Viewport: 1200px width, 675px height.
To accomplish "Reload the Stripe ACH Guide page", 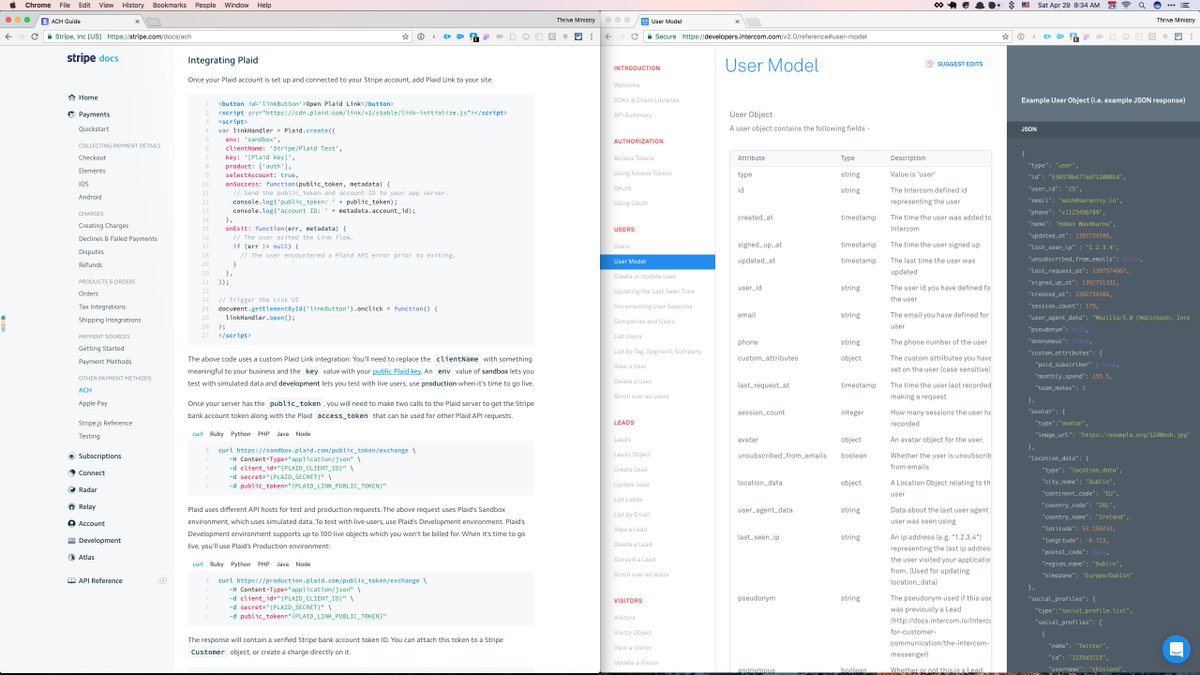I will pos(35,36).
